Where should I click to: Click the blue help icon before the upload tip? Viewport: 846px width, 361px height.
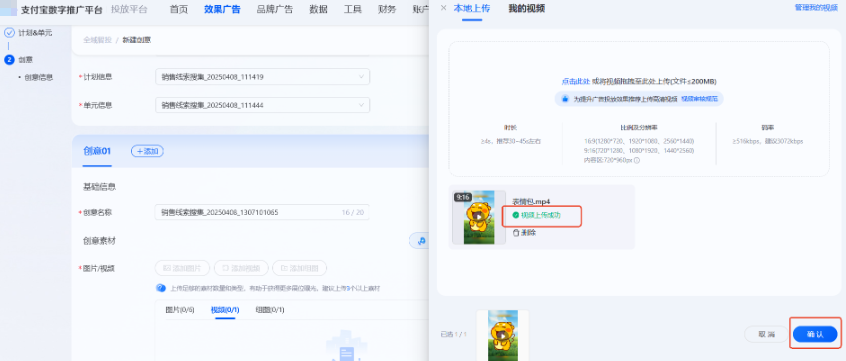(x=160, y=288)
